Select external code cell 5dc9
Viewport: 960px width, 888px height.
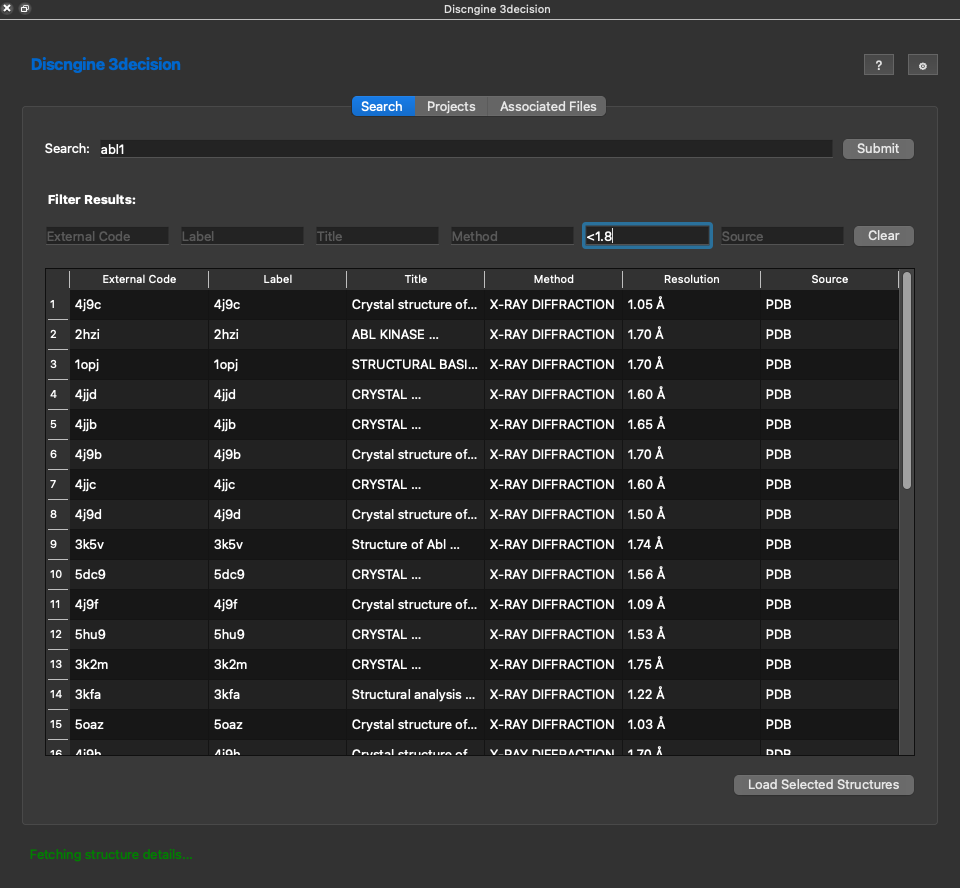tap(139, 574)
